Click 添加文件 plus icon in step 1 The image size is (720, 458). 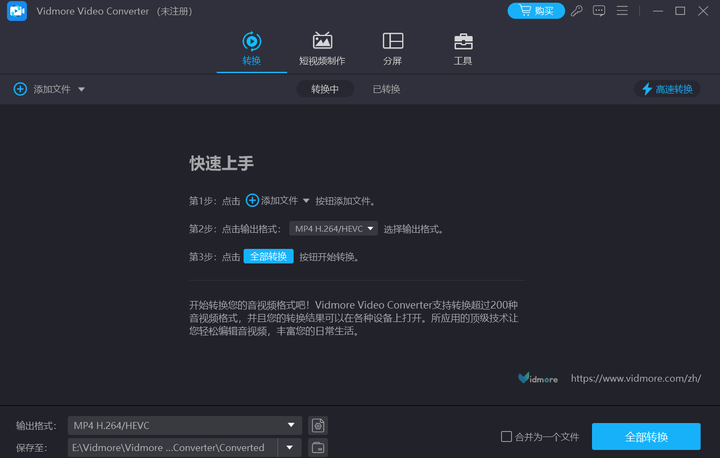pos(252,200)
